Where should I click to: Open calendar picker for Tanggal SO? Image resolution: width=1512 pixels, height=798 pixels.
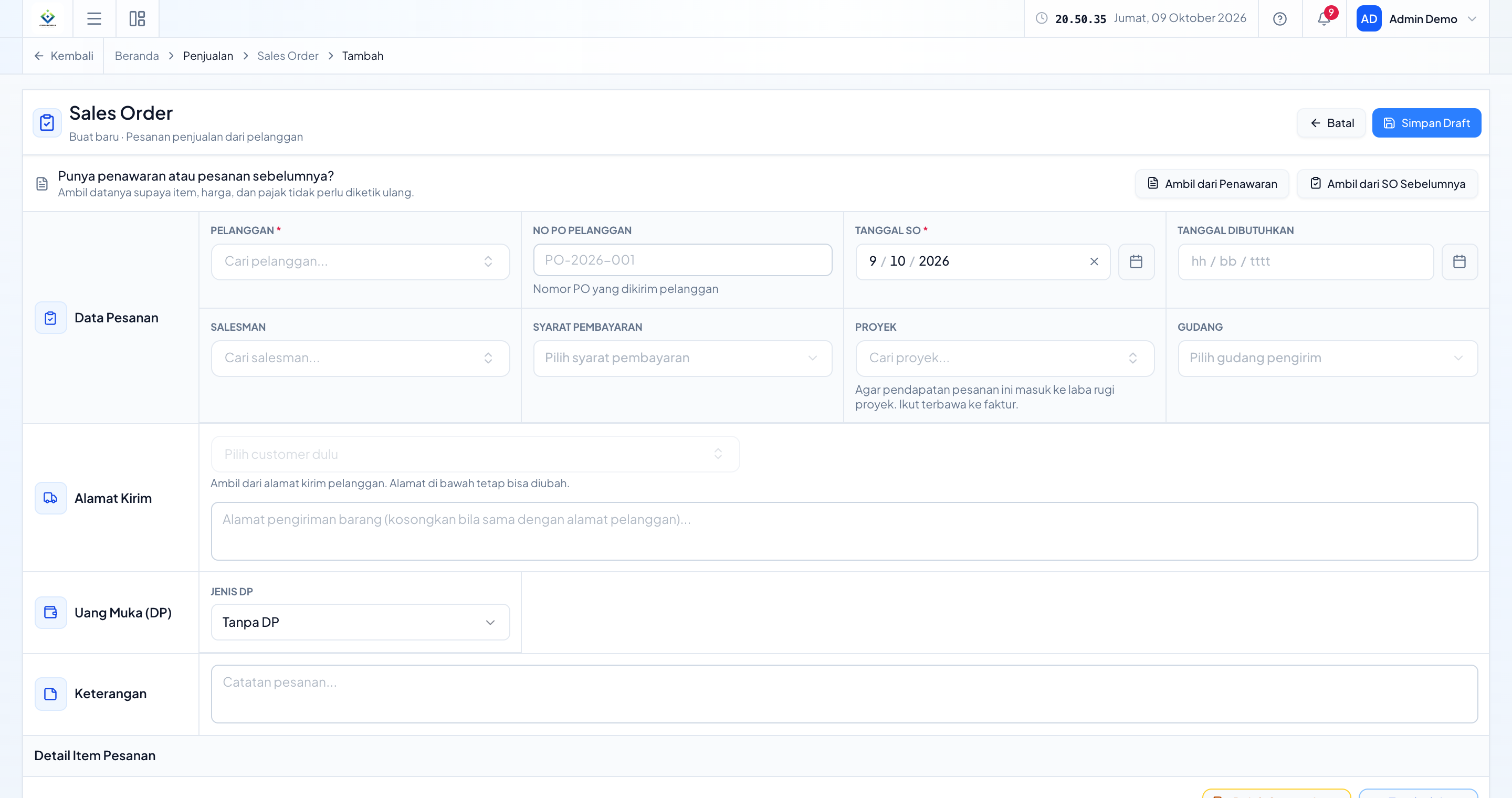(1136, 261)
